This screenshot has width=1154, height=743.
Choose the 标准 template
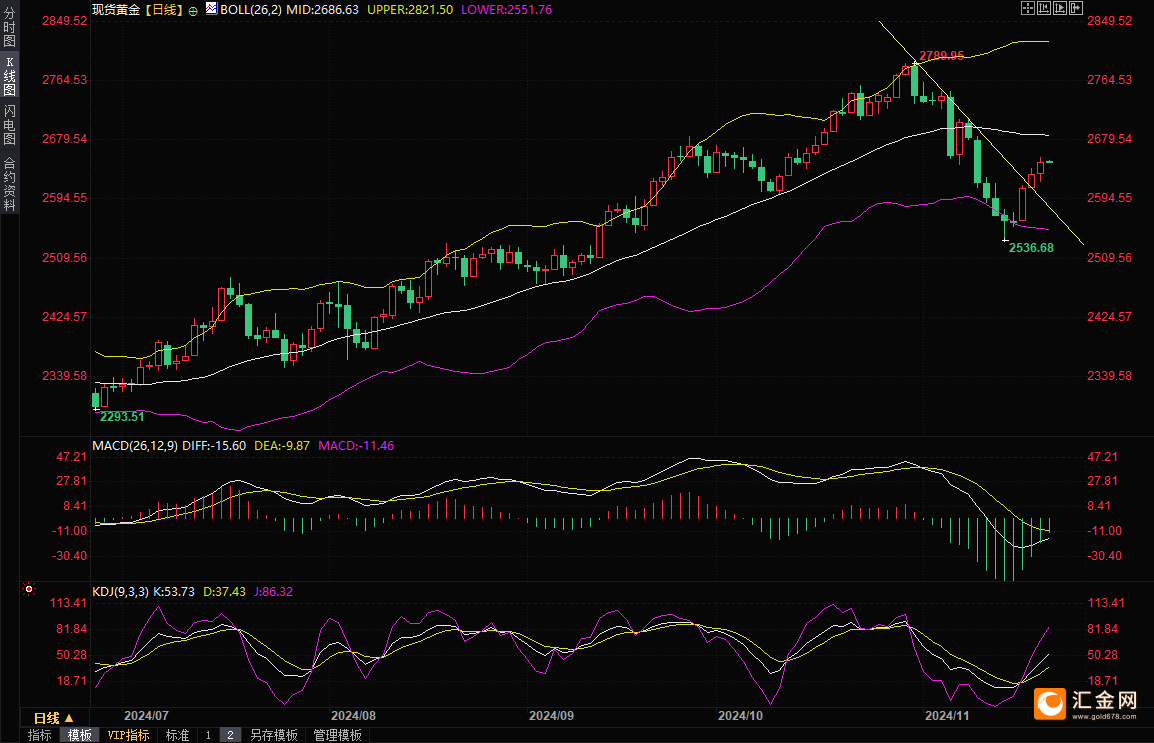pos(177,735)
